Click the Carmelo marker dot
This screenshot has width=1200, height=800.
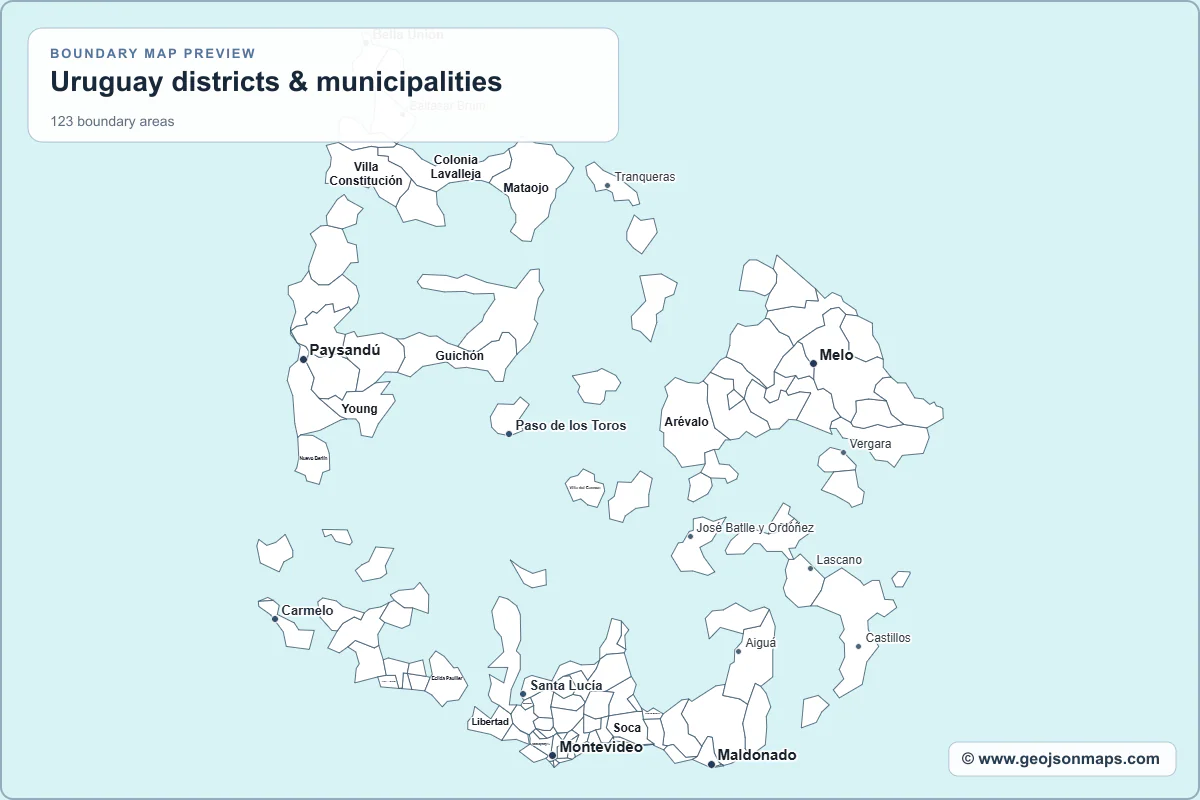tap(275, 618)
